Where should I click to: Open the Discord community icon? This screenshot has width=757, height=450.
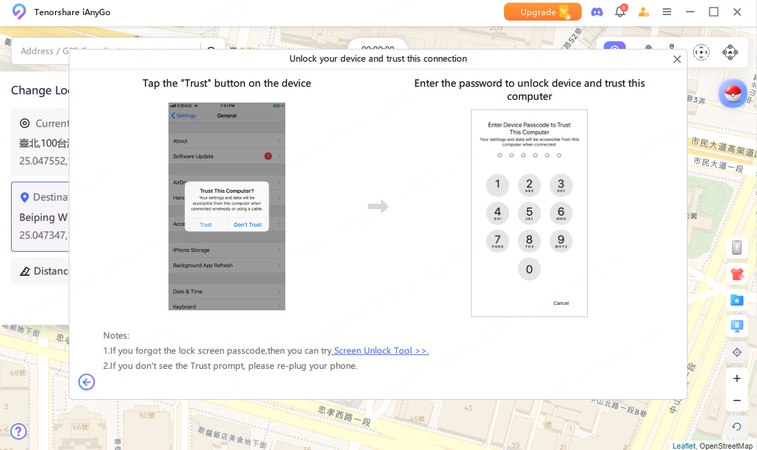tap(597, 12)
